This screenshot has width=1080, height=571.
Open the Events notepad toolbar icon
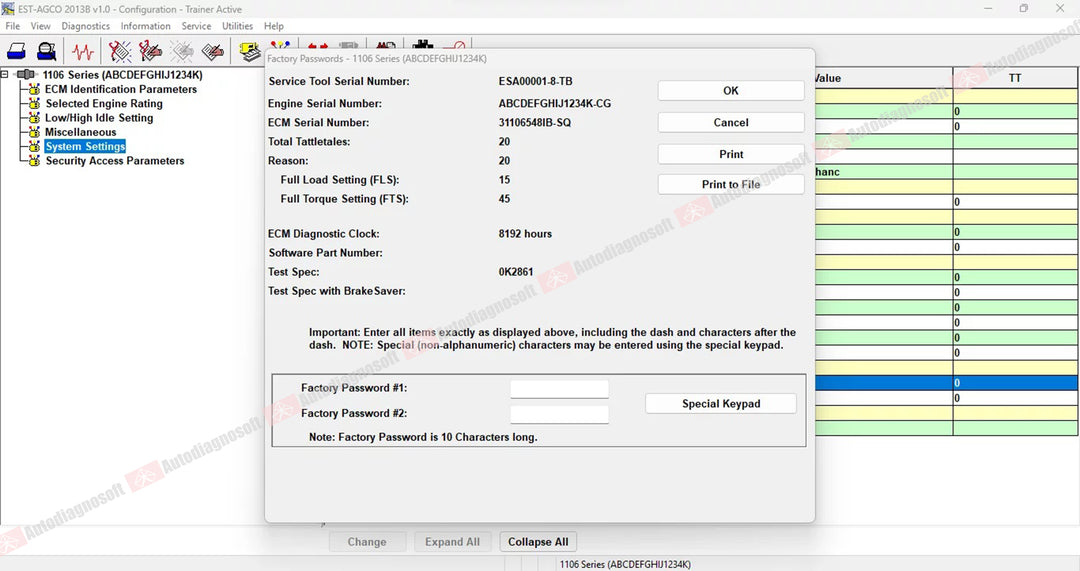tap(213, 51)
